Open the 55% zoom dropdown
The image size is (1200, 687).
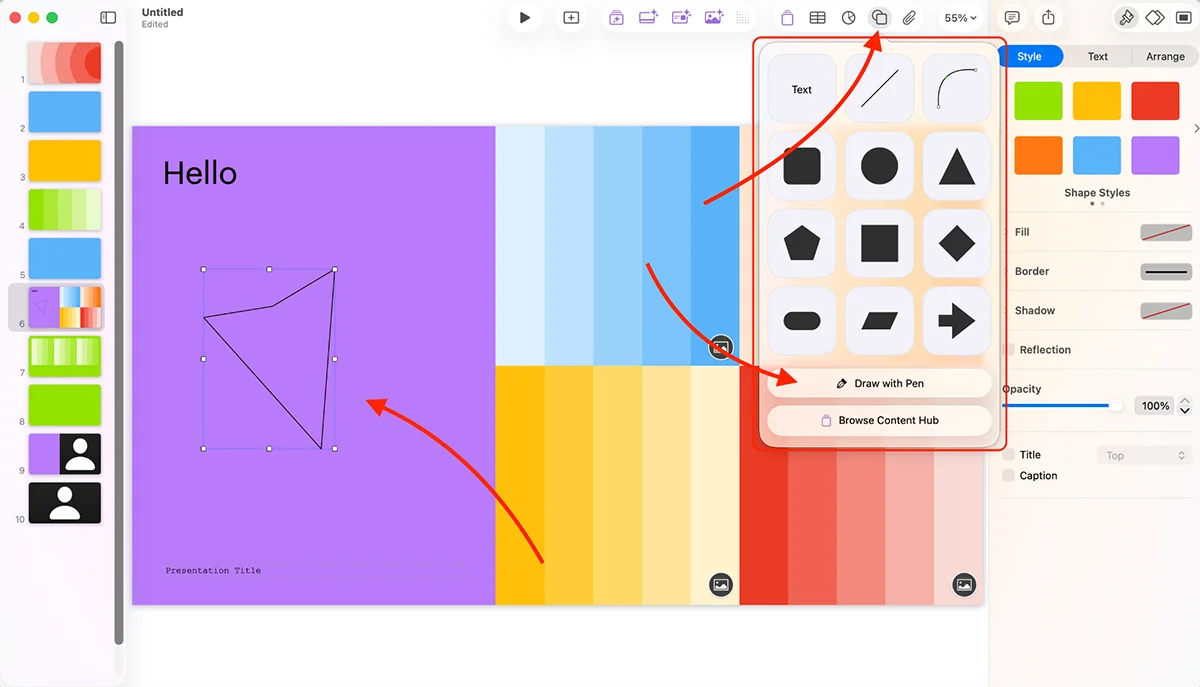960,18
